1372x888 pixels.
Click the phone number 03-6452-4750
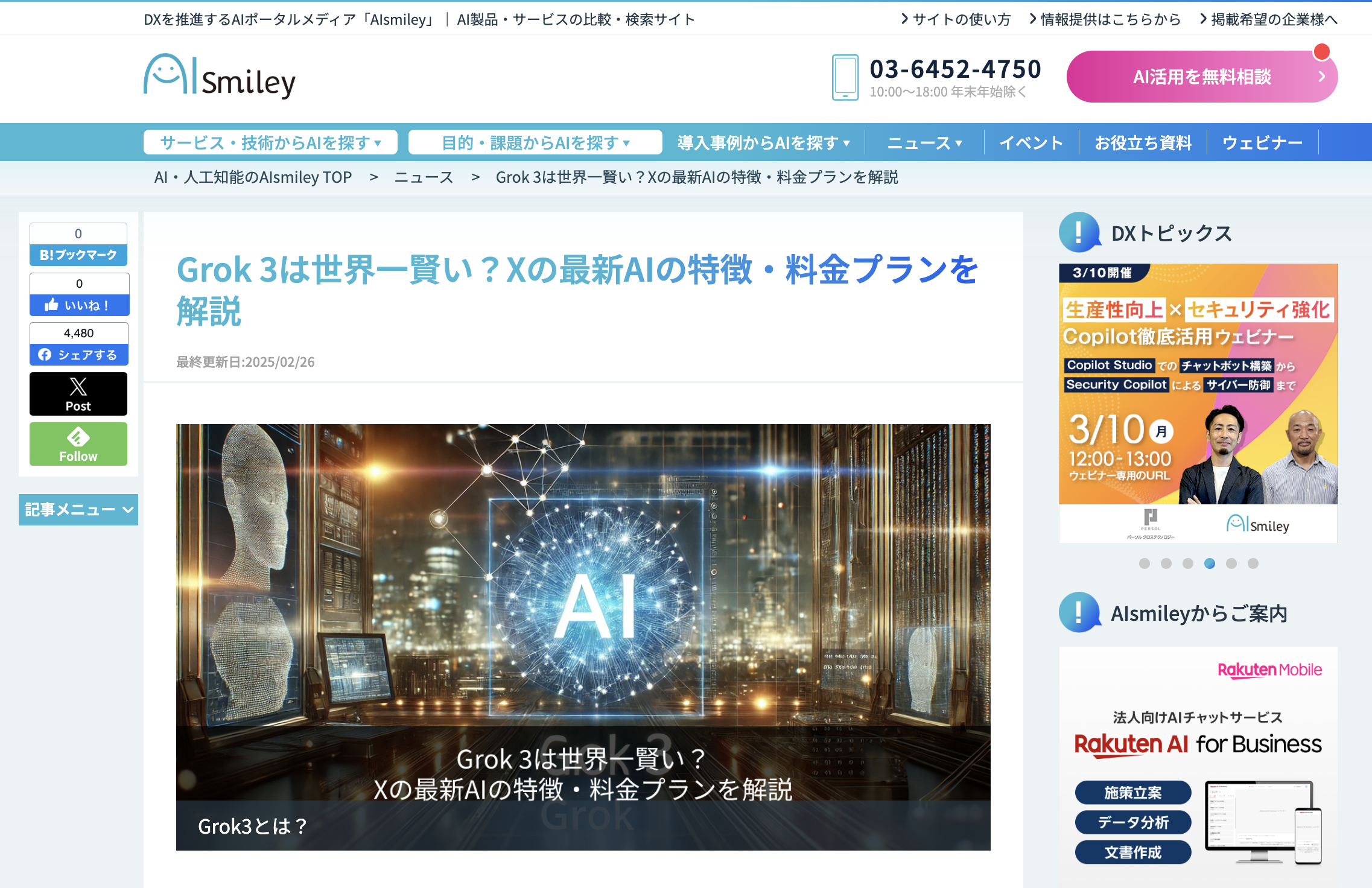tap(955, 69)
